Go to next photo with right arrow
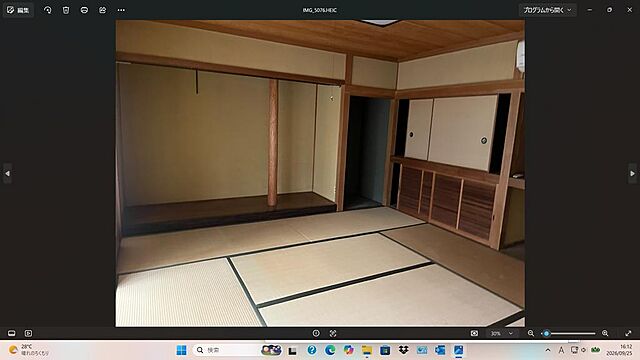Image resolution: width=640 pixels, height=360 pixels. pos(632,173)
